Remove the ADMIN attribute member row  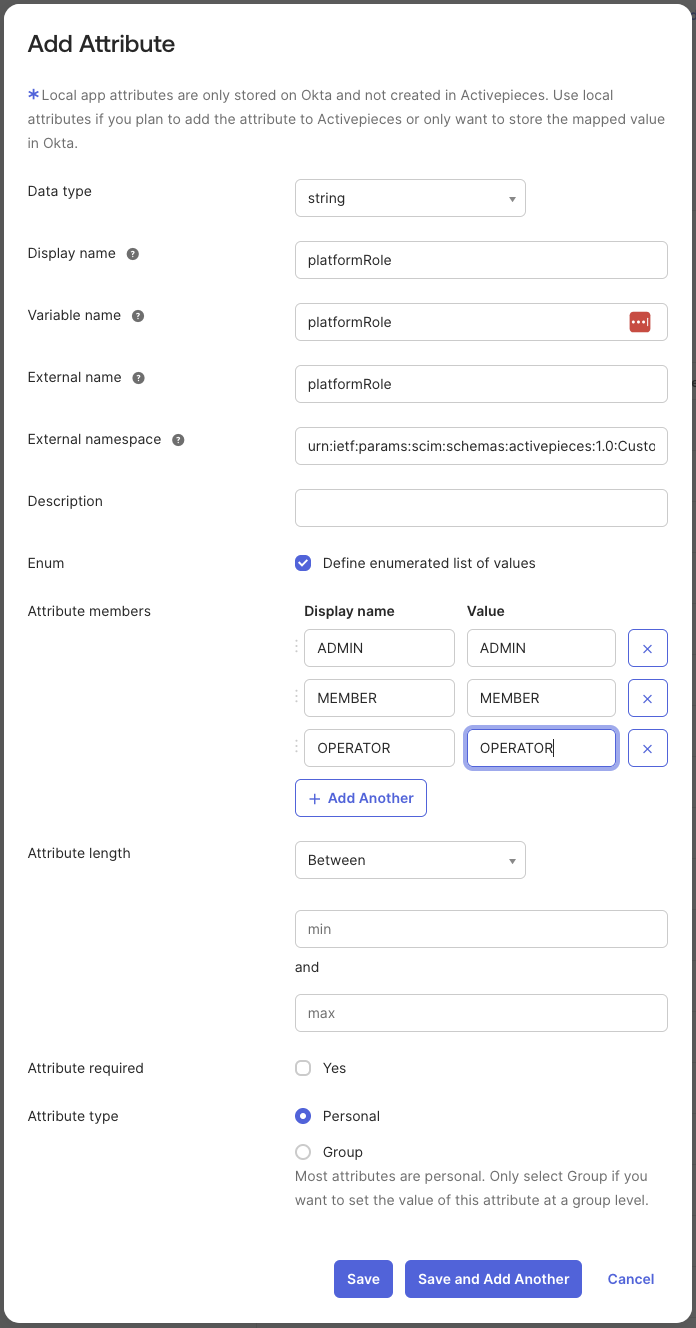[x=647, y=647]
